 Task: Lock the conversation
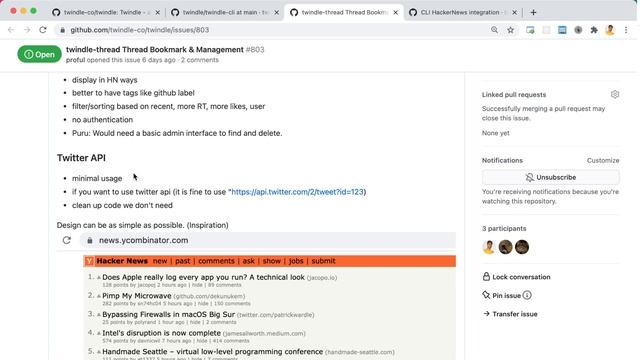516,277
